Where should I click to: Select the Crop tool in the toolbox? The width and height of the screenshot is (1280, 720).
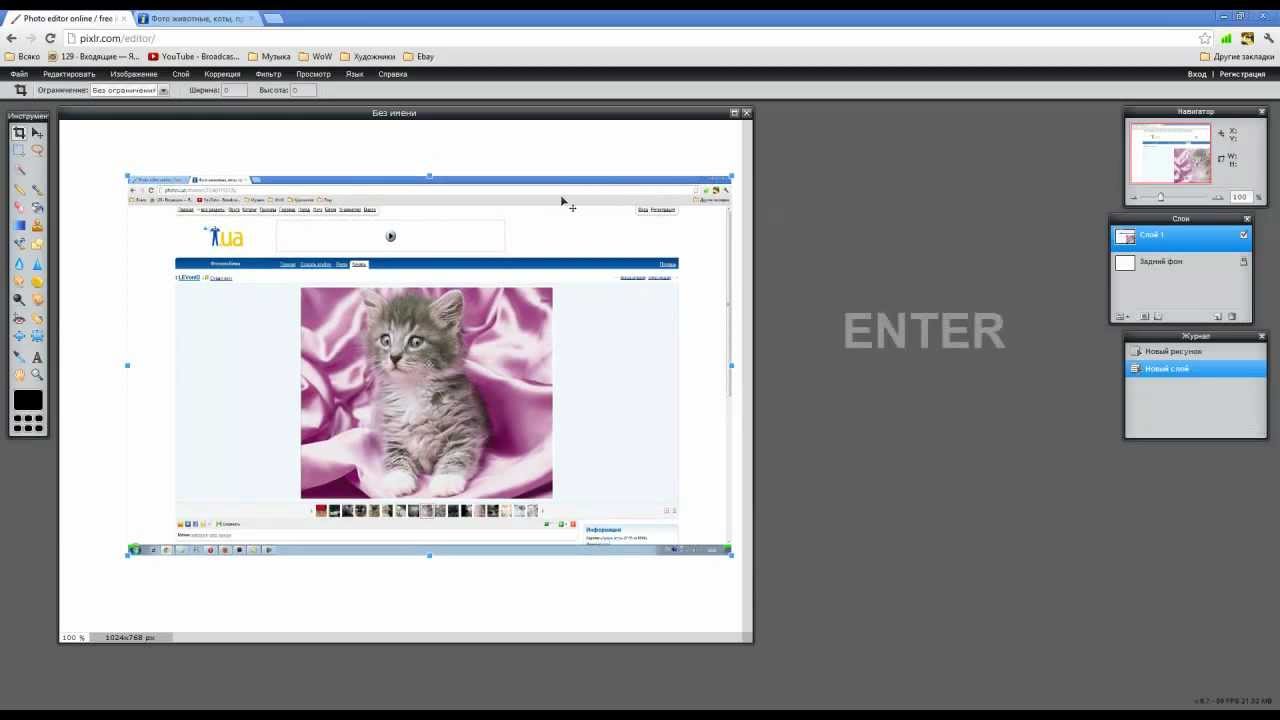click(x=19, y=132)
